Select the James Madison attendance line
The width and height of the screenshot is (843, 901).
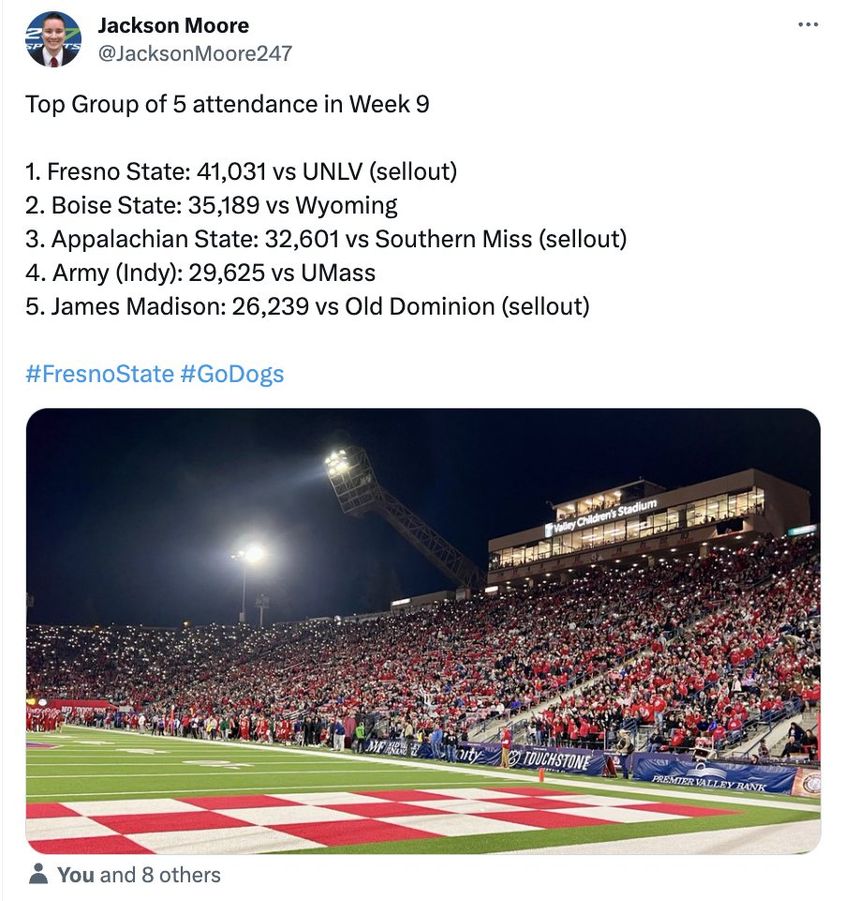click(307, 306)
